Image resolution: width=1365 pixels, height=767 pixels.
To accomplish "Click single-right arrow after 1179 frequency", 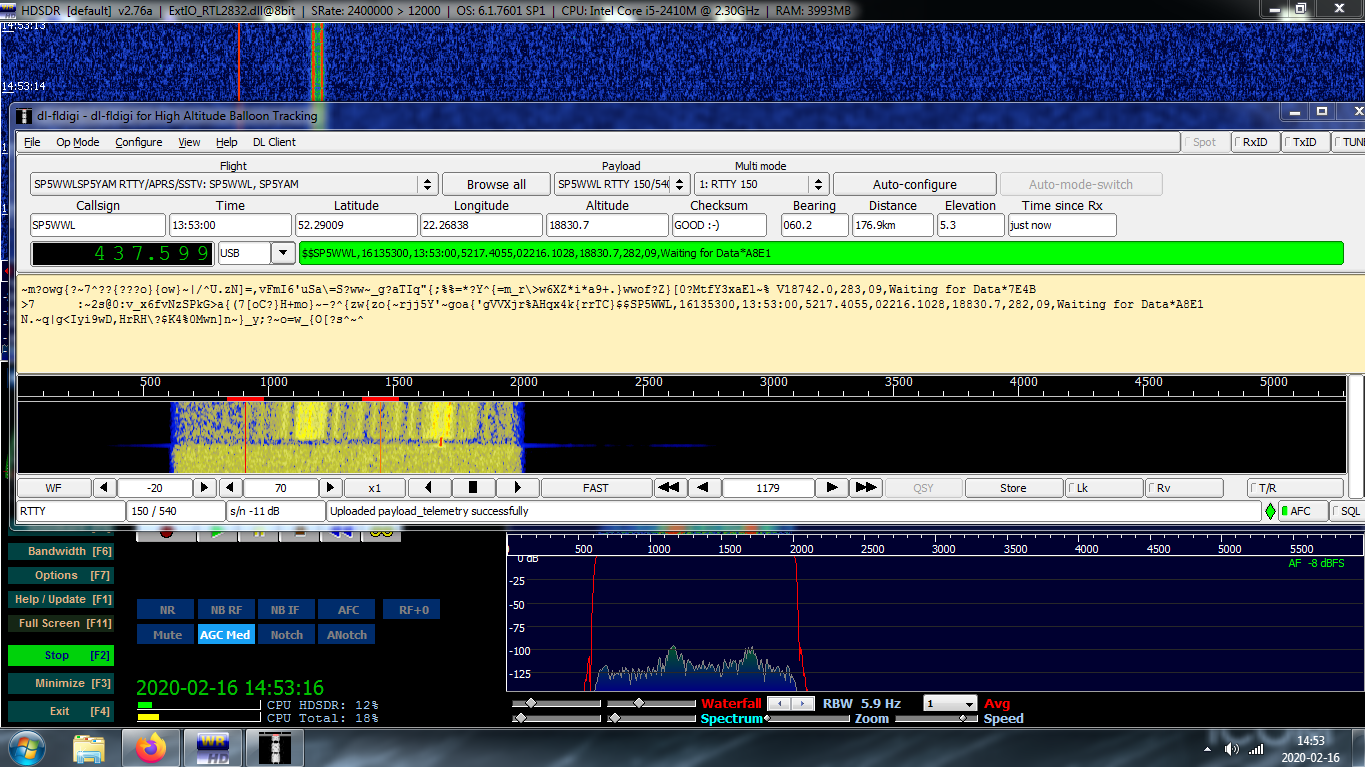I will [x=832, y=488].
